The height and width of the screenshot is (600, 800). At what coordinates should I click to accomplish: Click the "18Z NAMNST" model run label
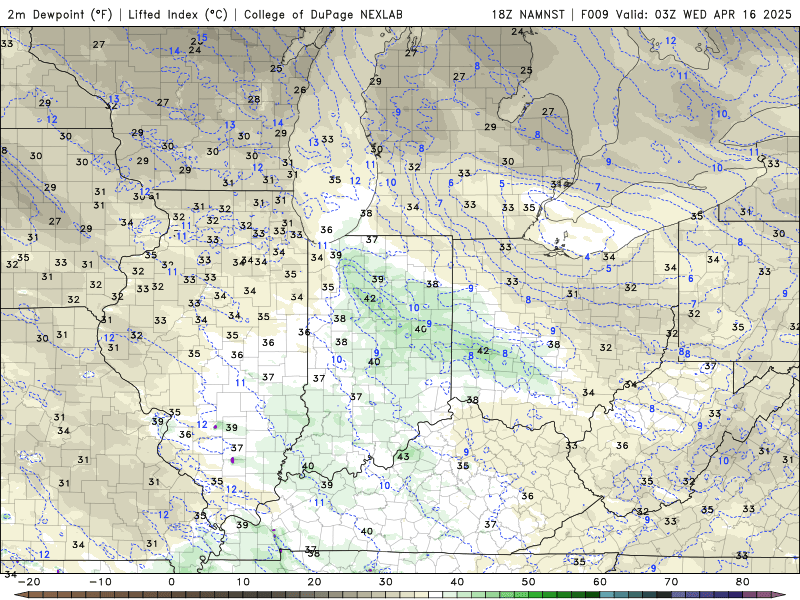coord(528,14)
